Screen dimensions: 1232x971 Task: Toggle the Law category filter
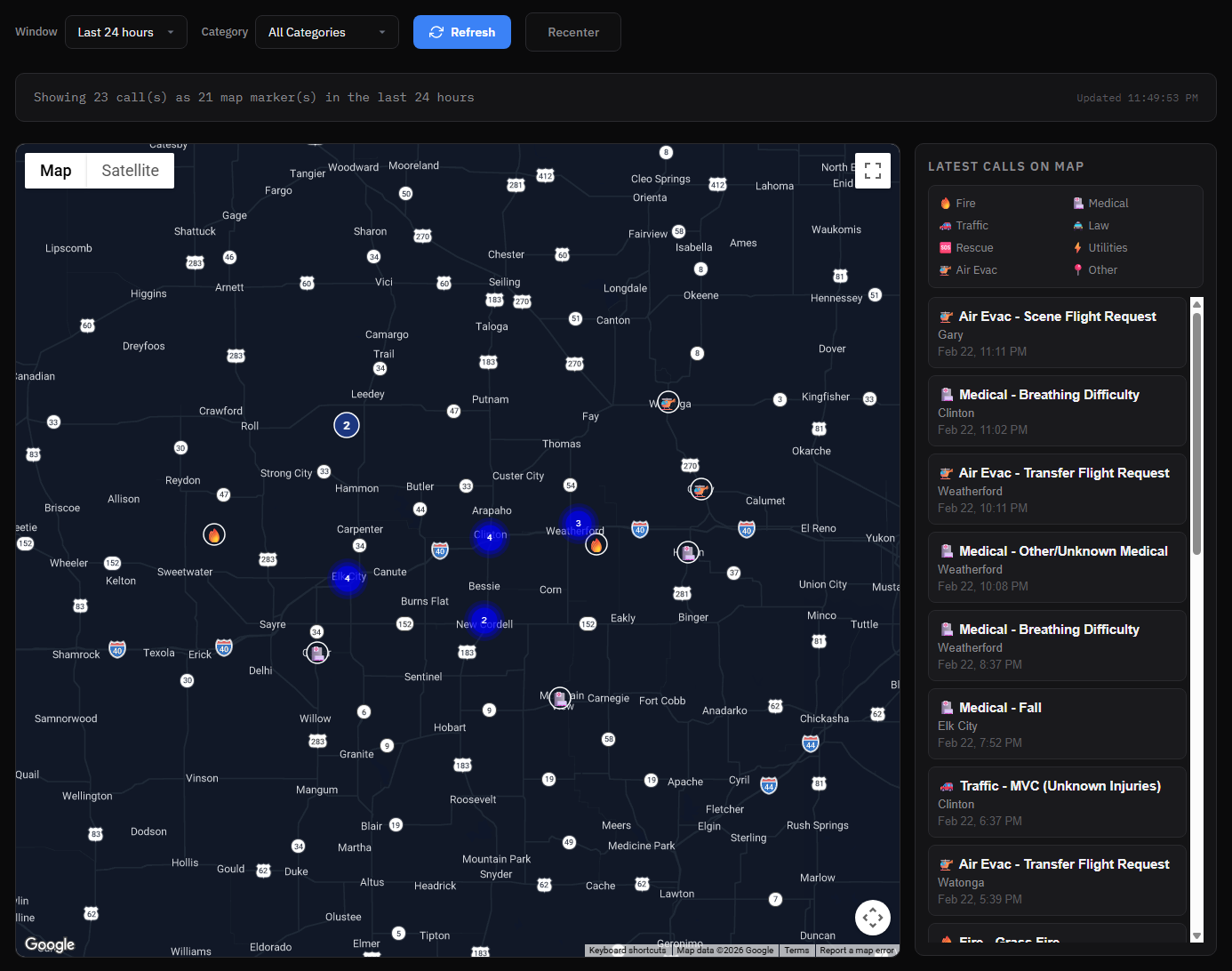pyautogui.click(x=1077, y=225)
